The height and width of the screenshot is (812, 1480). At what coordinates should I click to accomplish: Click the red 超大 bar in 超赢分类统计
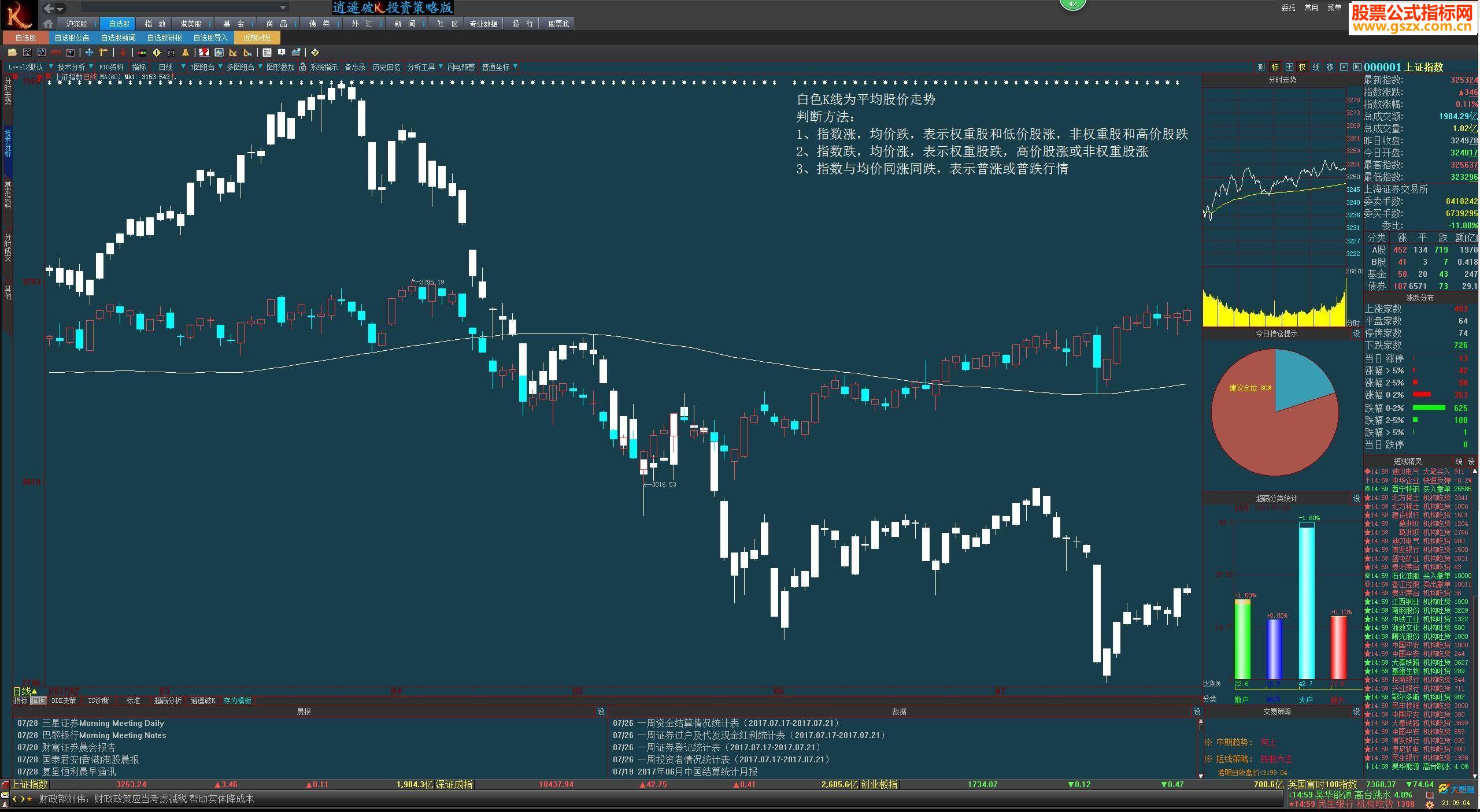click(1338, 647)
